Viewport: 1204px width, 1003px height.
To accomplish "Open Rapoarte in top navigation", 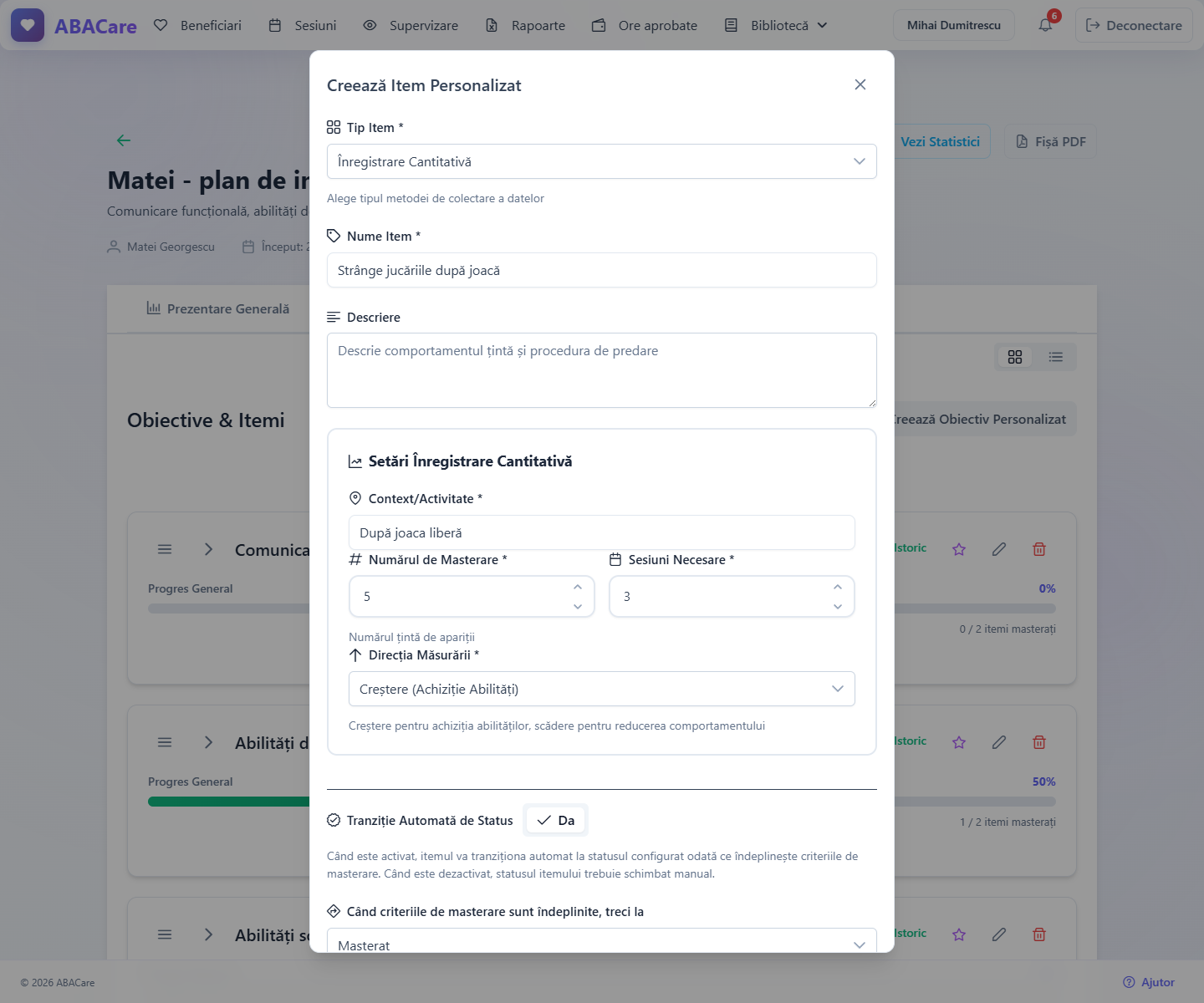I will [526, 25].
